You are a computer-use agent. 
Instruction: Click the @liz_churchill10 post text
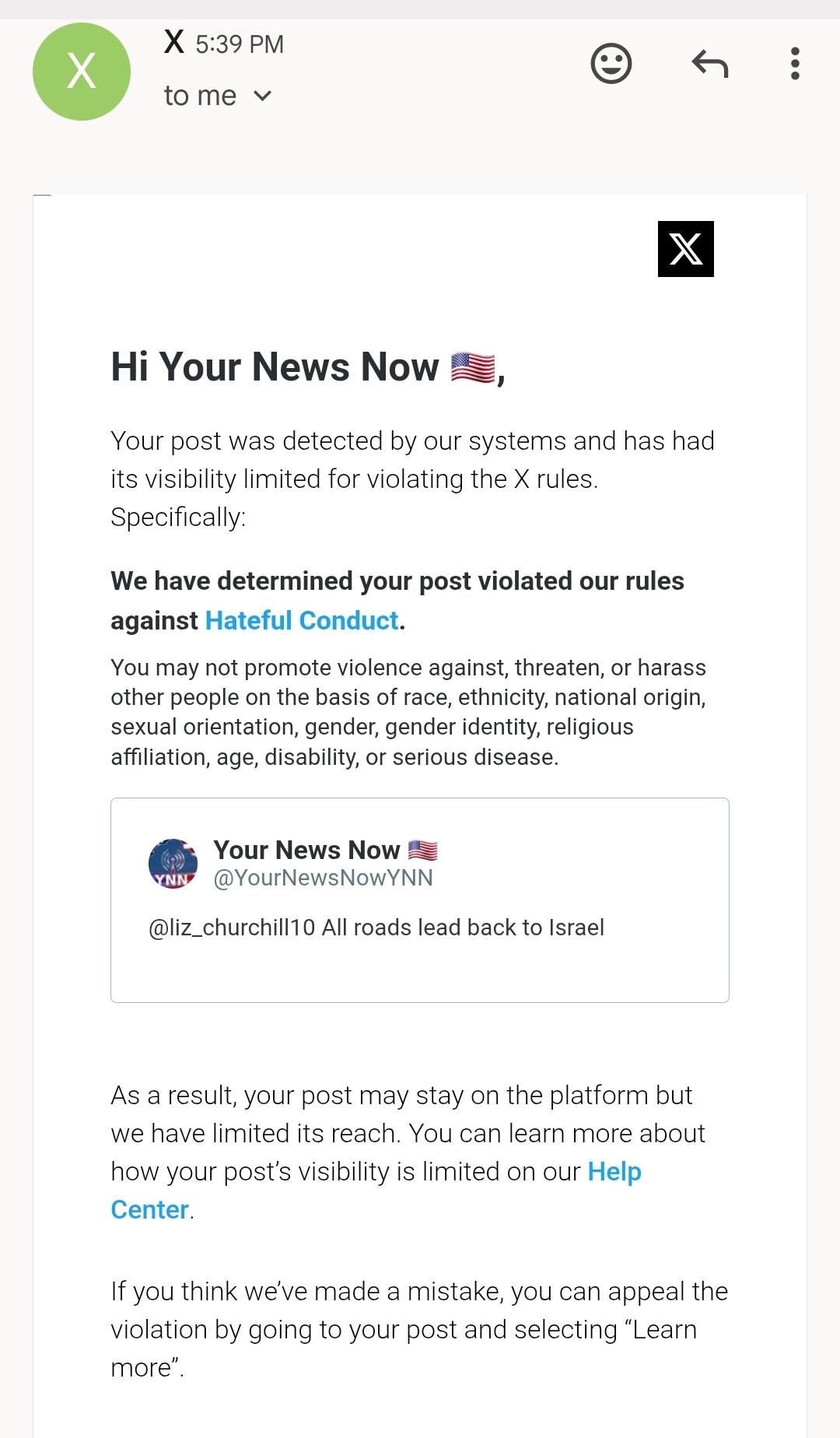(x=376, y=928)
